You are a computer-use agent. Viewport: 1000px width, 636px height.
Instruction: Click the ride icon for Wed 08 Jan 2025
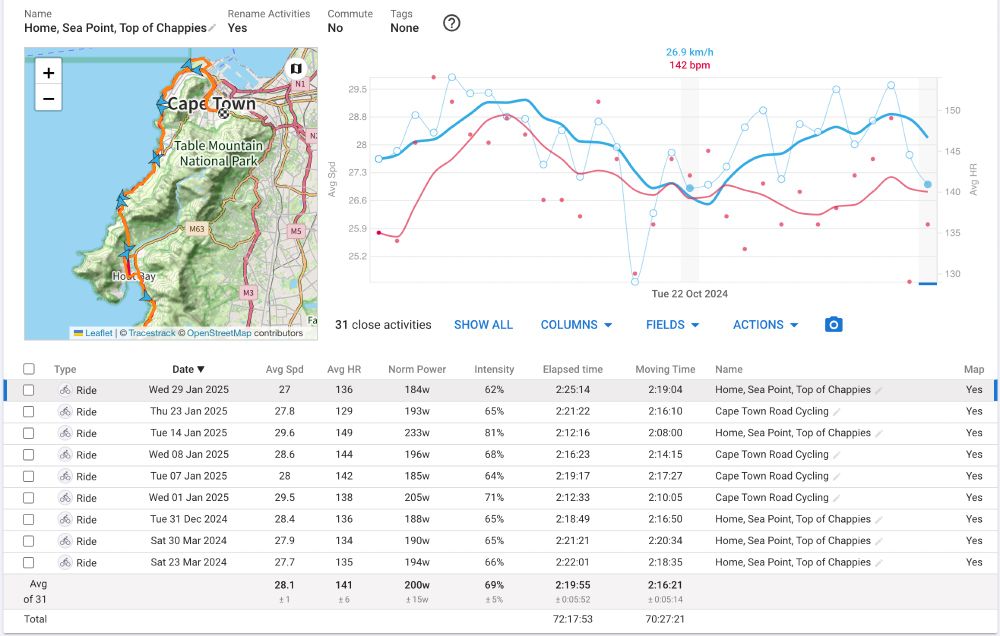[65, 455]
